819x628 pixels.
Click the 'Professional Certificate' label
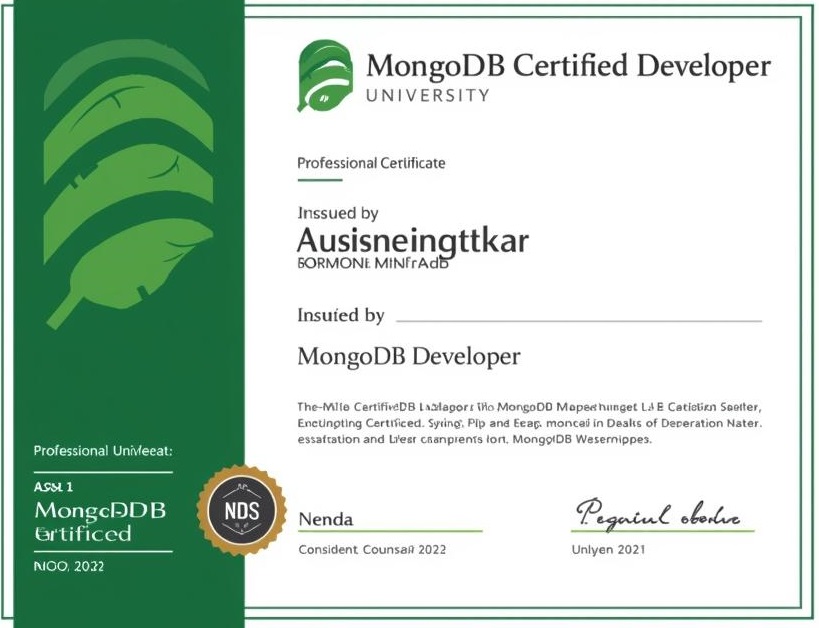pyautogui.click(x=371, y=163)
